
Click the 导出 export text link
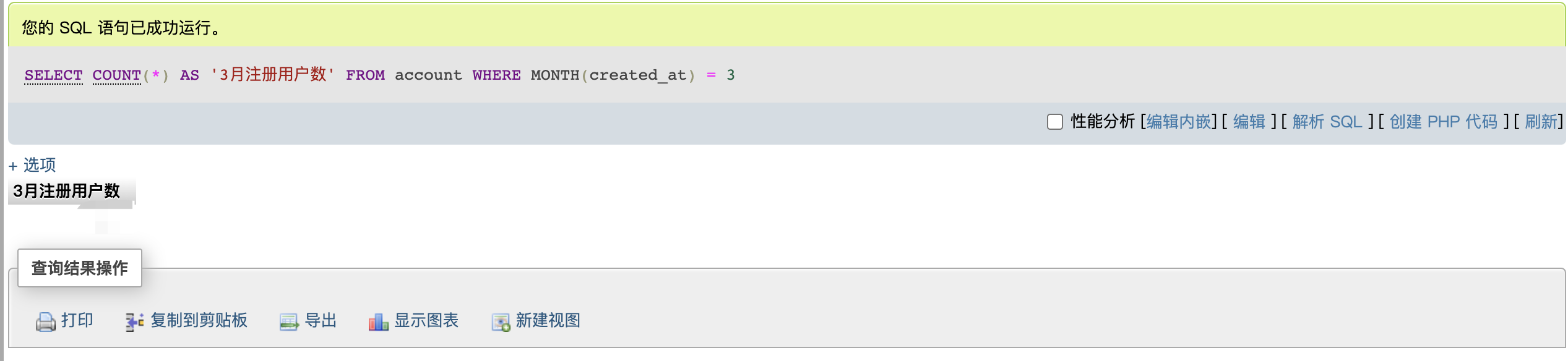(x=321, y=320)
